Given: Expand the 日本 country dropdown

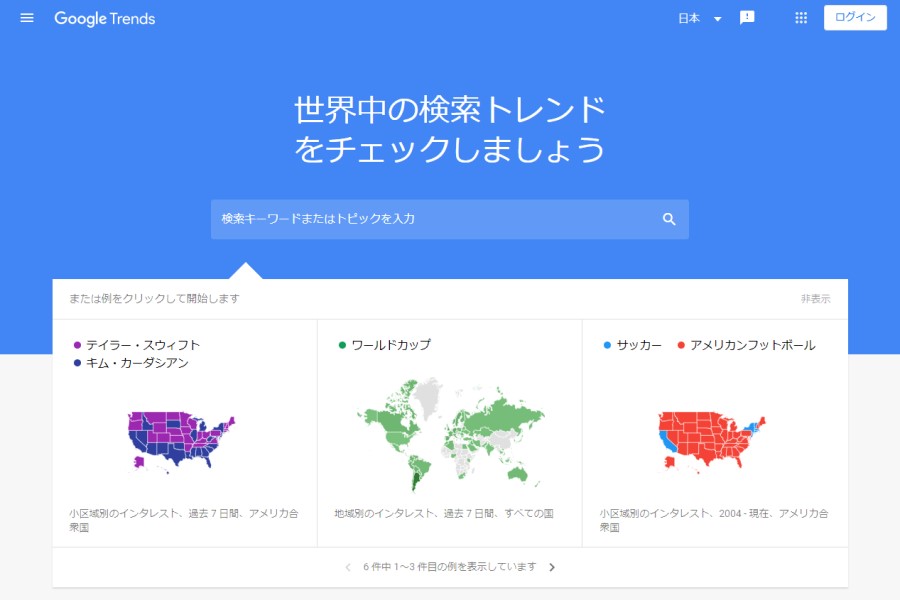Looking at the screenshot, I should tap(690, 18).
